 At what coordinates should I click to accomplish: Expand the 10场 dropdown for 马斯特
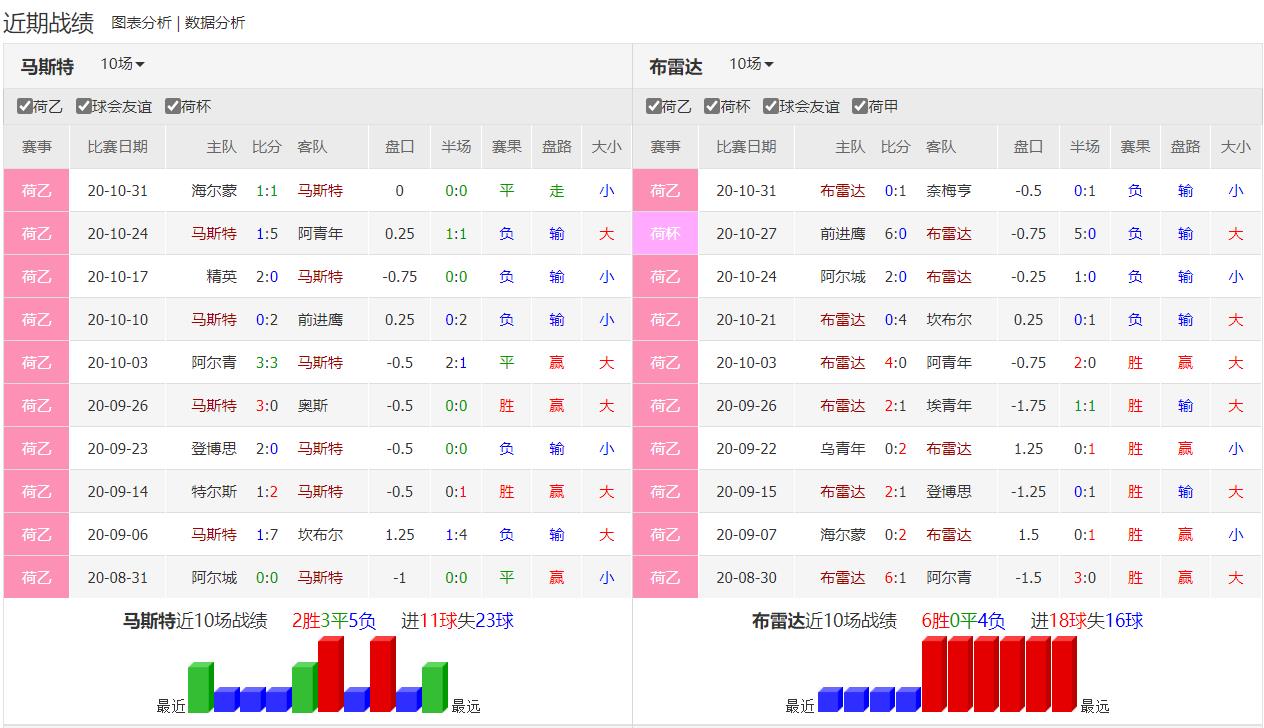[122, 64]
